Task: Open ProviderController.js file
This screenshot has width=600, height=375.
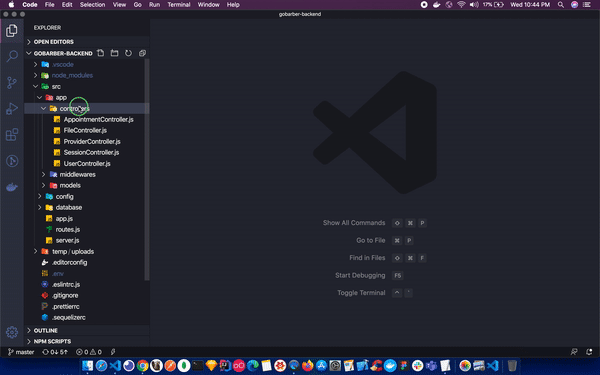Action: tap(87, 142)
